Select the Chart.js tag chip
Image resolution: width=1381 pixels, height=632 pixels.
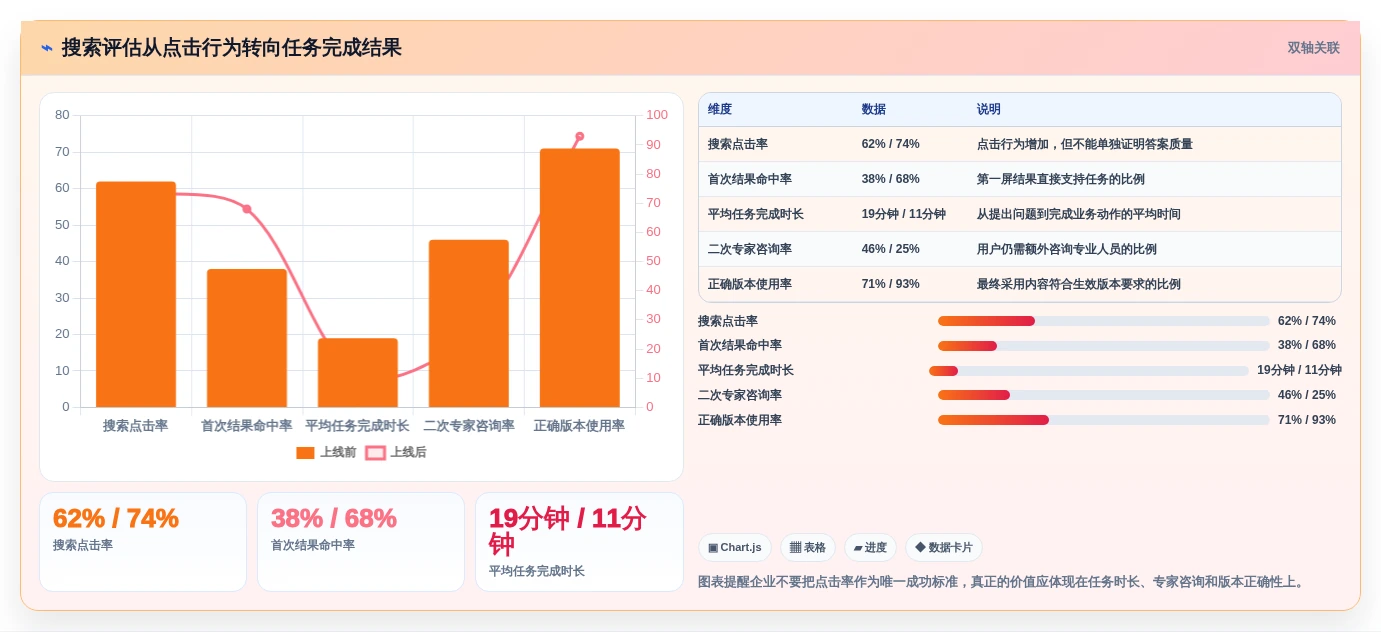735,548
